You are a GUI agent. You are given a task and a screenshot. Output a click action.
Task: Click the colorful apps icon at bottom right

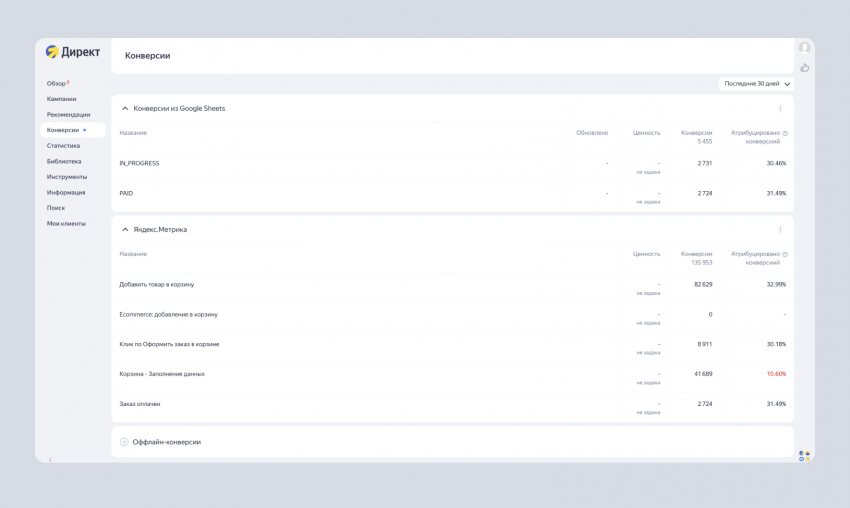804,456
